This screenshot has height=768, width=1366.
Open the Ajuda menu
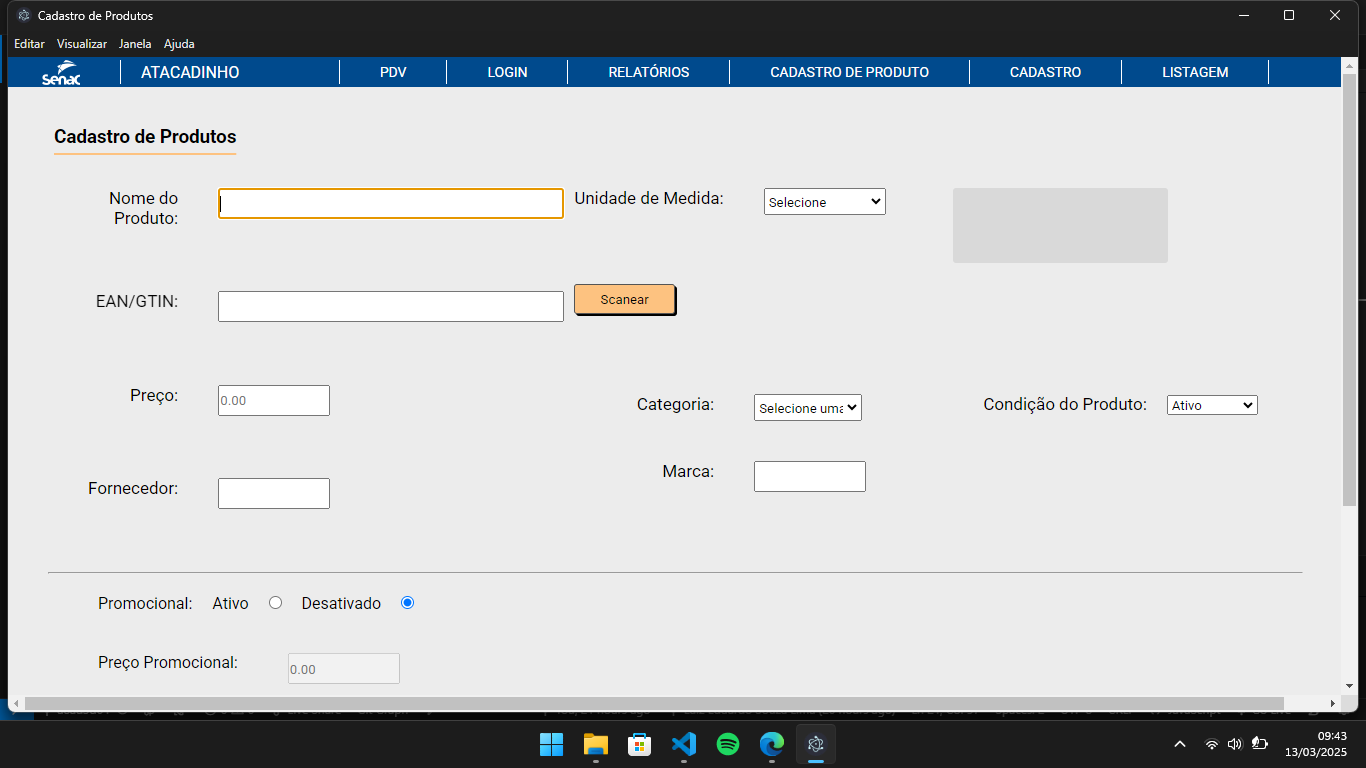[179, 44]
